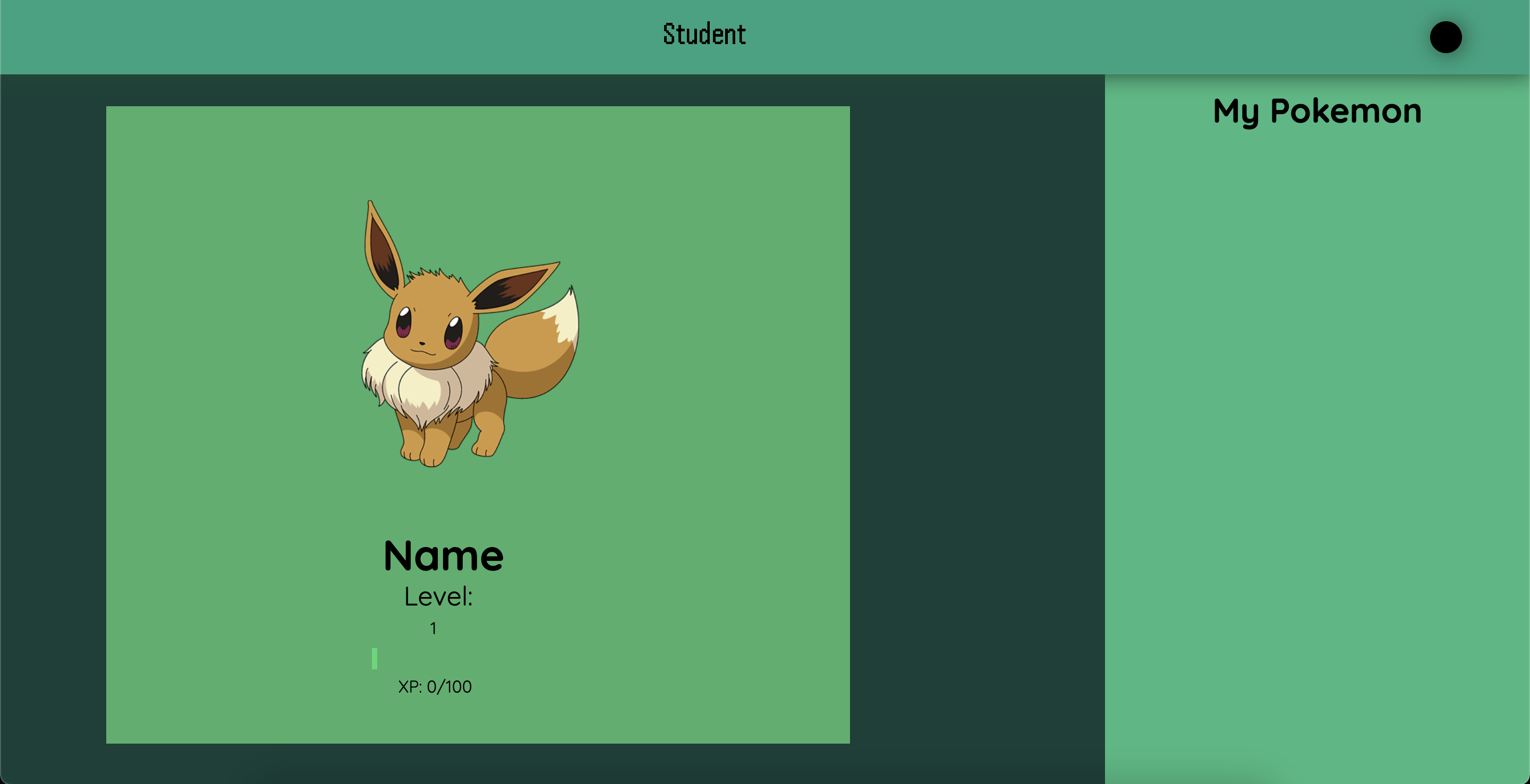Tap Eevee's tall upright ear
This screenshot has width=1530, height=784.
(381, 250)
